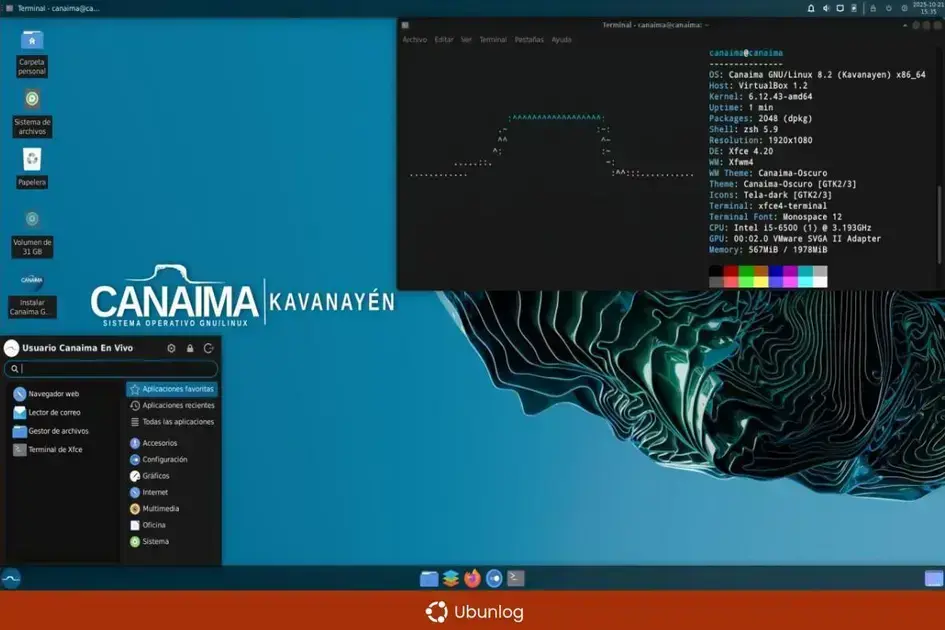Image resolution: width=945 pixels, height=630 pixels.
Task: Click the volume speaker icon in the top panel
Action: [826, 8]
